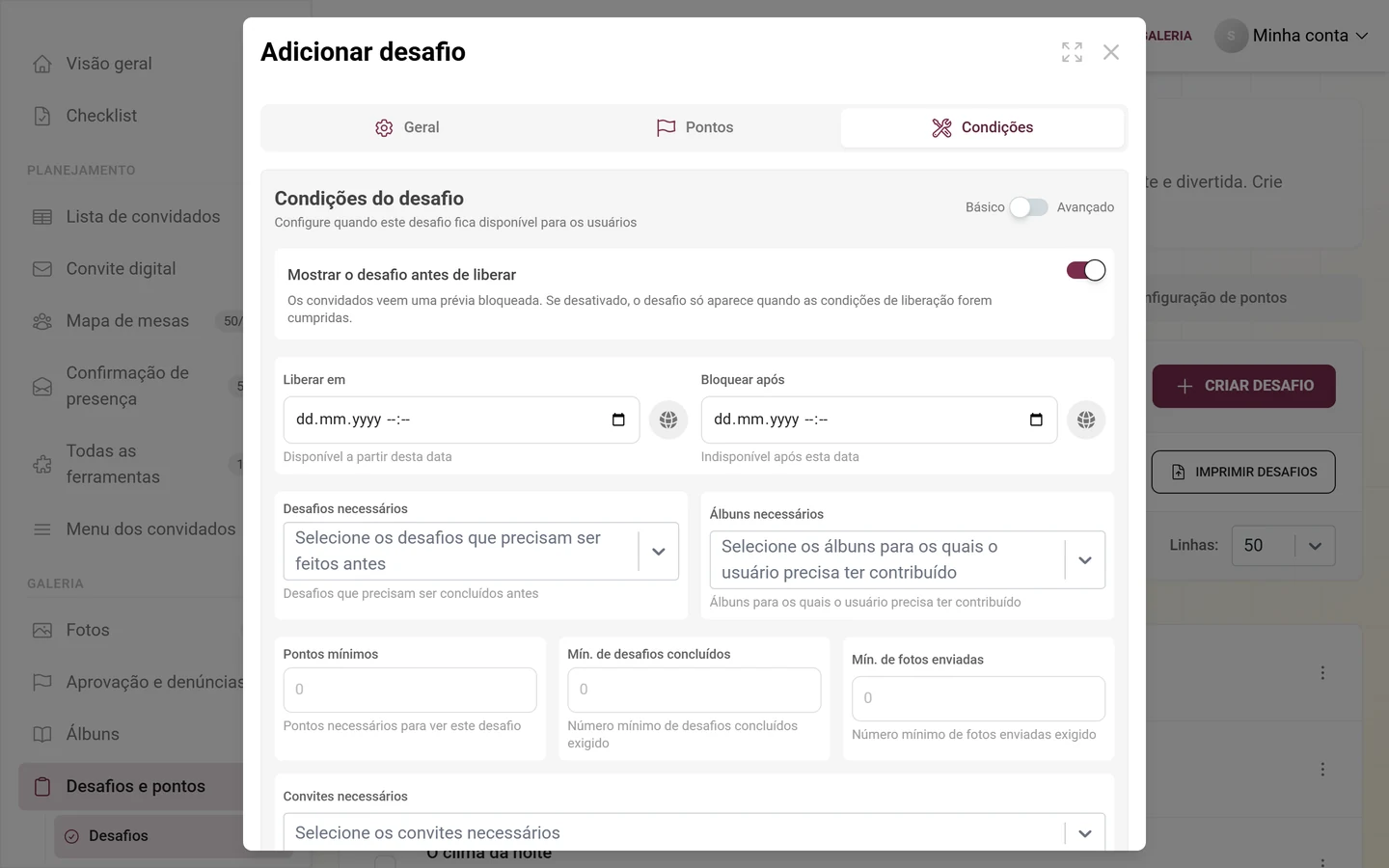This screenshot has width=1389, height=868.
Task: Switch to the Pontos tab
Action: tap(694, 127)
